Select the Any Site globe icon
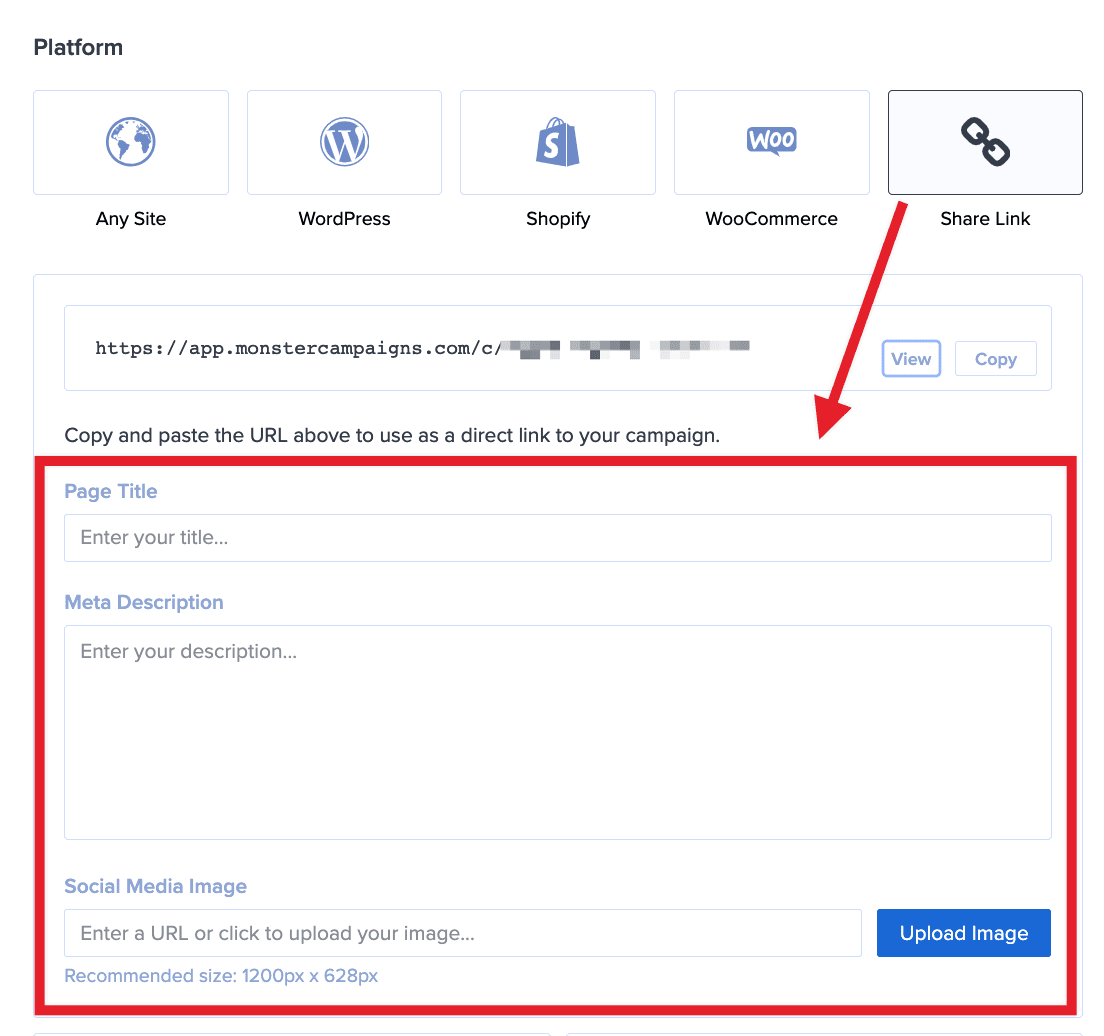 [x=131, y=141]
